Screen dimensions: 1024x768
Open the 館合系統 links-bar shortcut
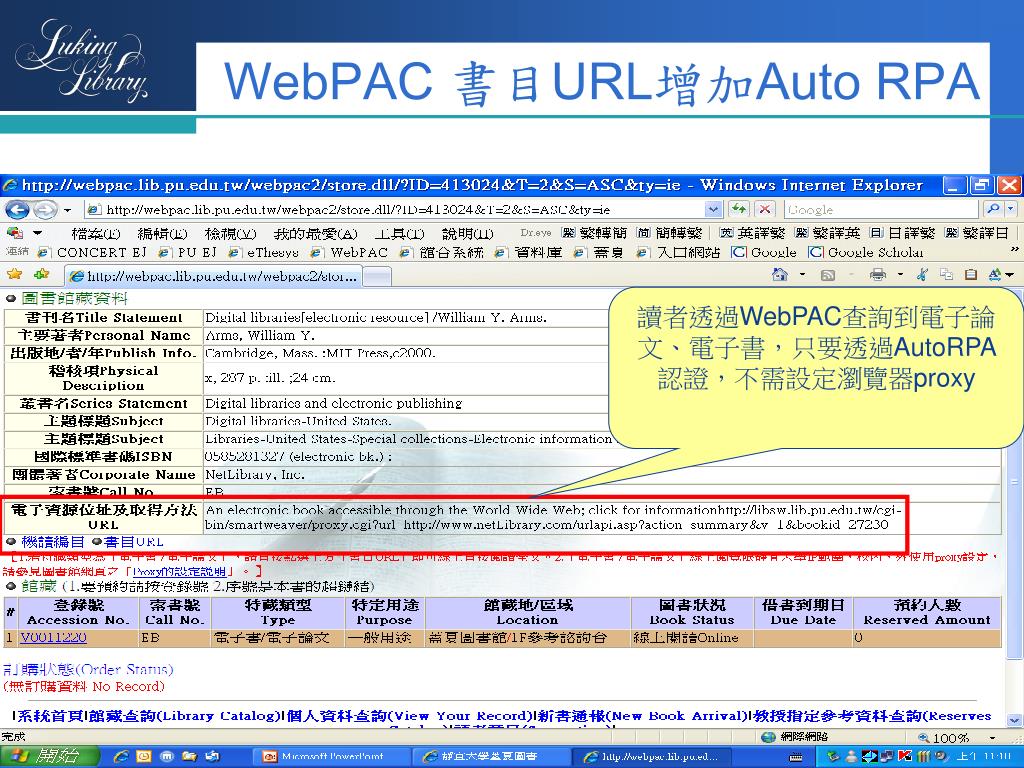[x=442, y=253]
